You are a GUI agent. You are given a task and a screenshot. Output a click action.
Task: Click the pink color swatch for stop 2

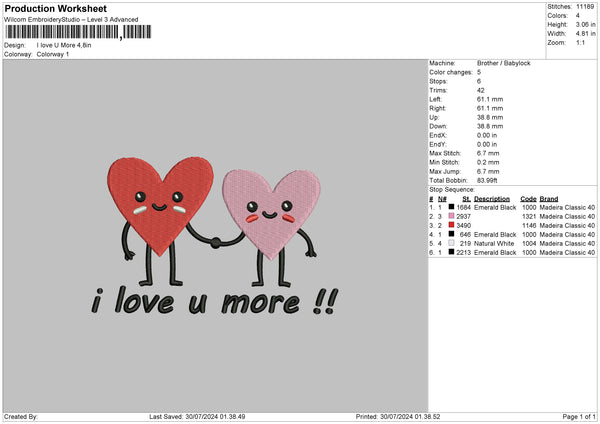(x=452, y=216)
